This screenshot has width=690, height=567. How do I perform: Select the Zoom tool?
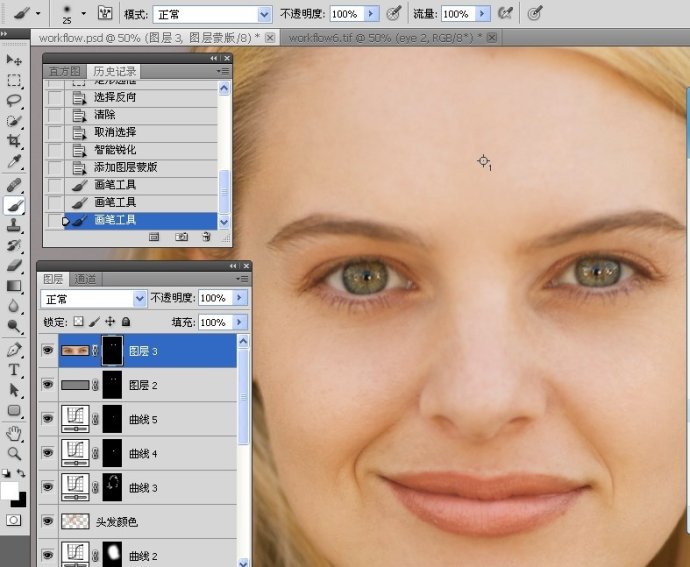pyautogui.click(x=14, y=453)
